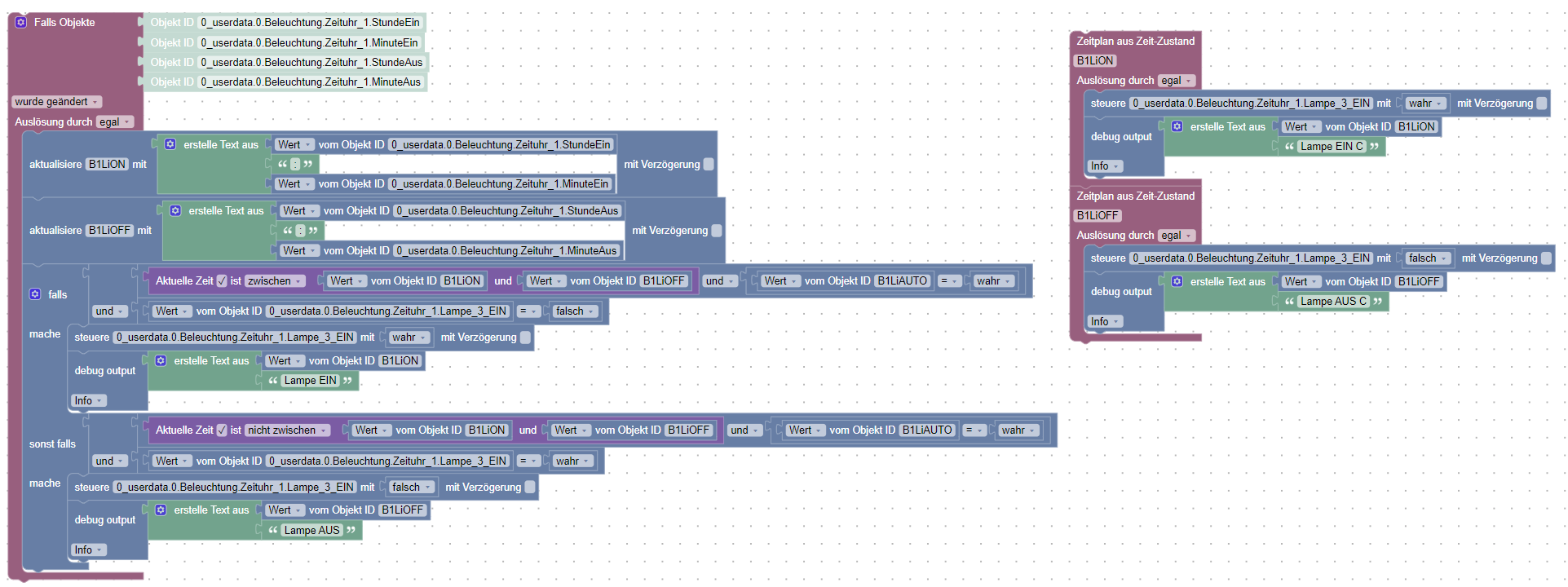The image size is (1568, 587).
Task: Open 'wahr' dropdown in the 'zwischen' B1LiAUTO comparison
Action: pyautogui.click(x=994, y=280)
